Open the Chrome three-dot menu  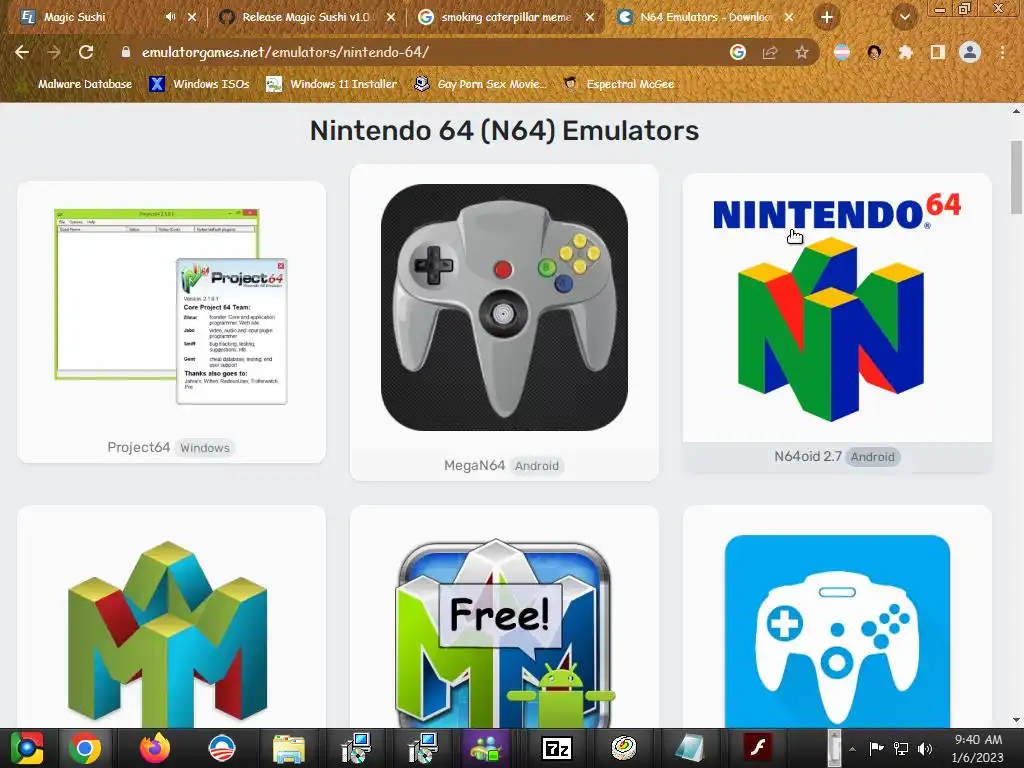tap(1002, 52)
